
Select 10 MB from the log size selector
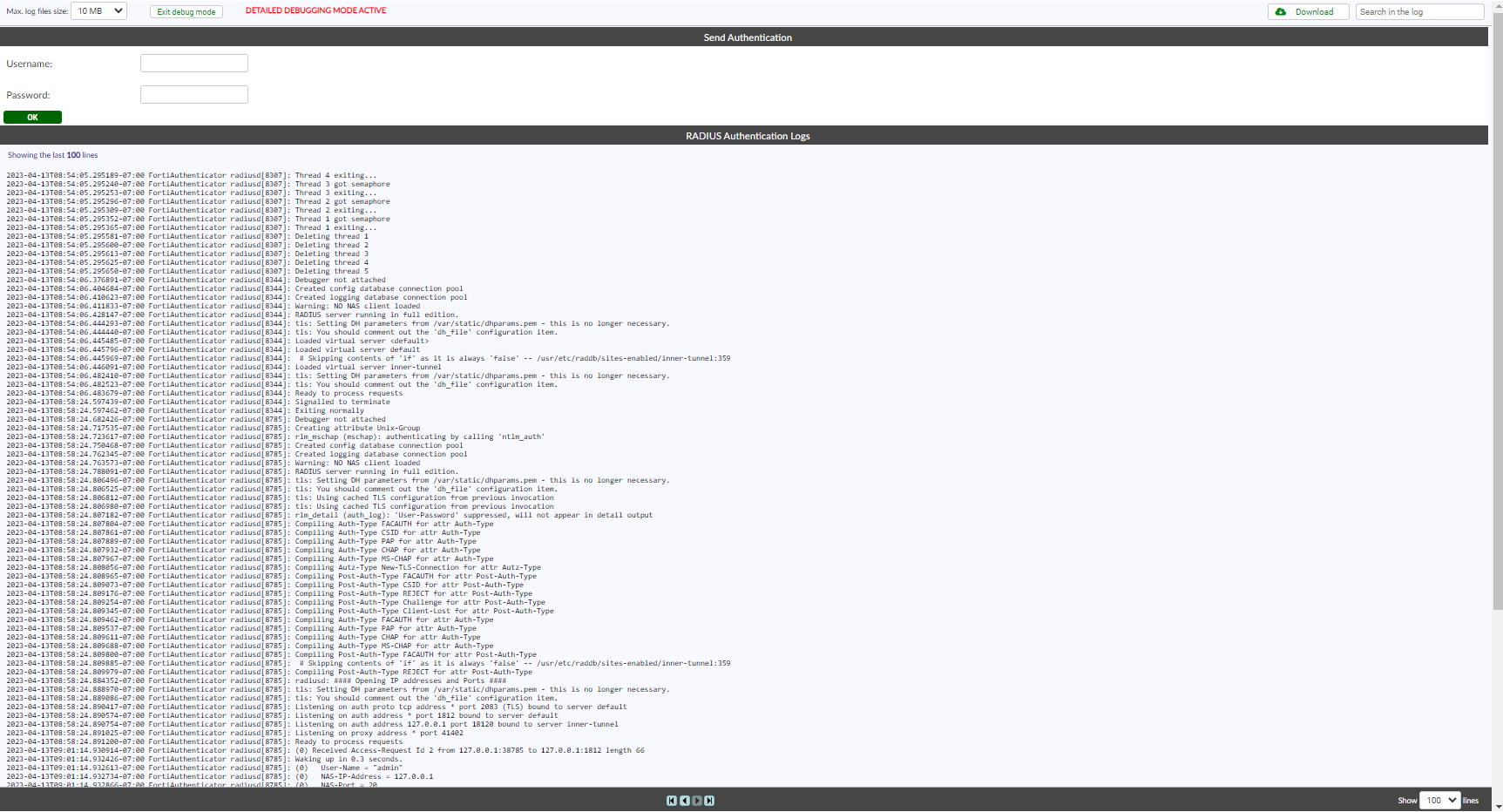coord(98,10)
